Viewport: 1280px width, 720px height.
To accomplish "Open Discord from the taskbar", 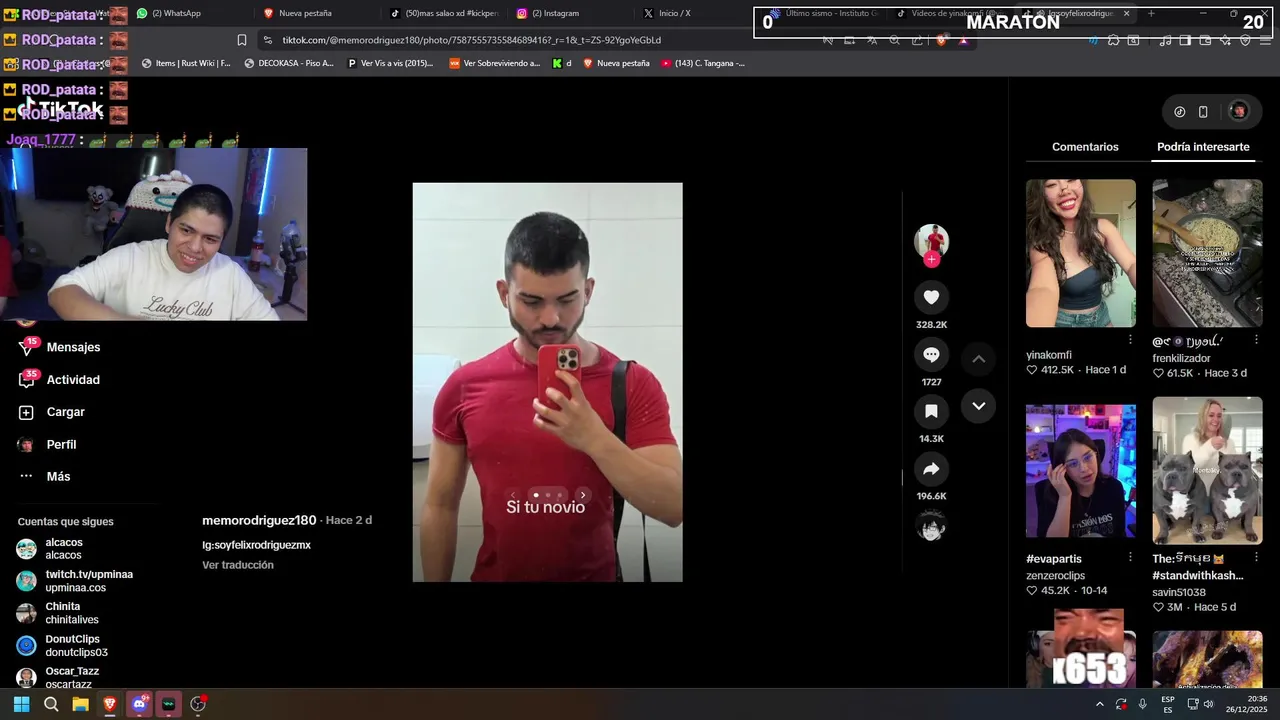I will point(139,704).
